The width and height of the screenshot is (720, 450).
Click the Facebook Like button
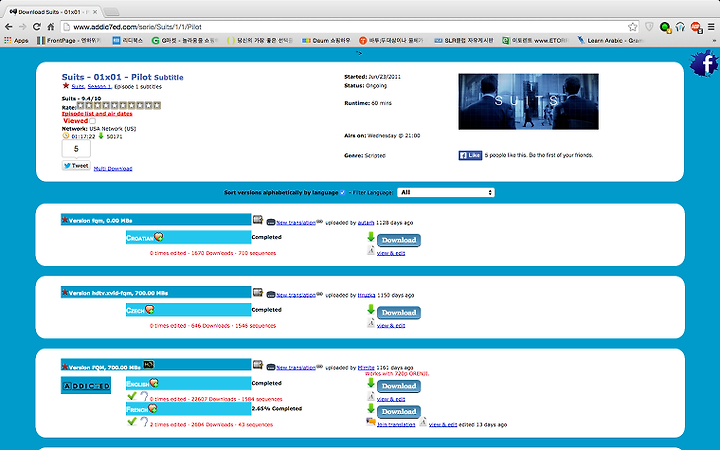[x=470, y=155]
